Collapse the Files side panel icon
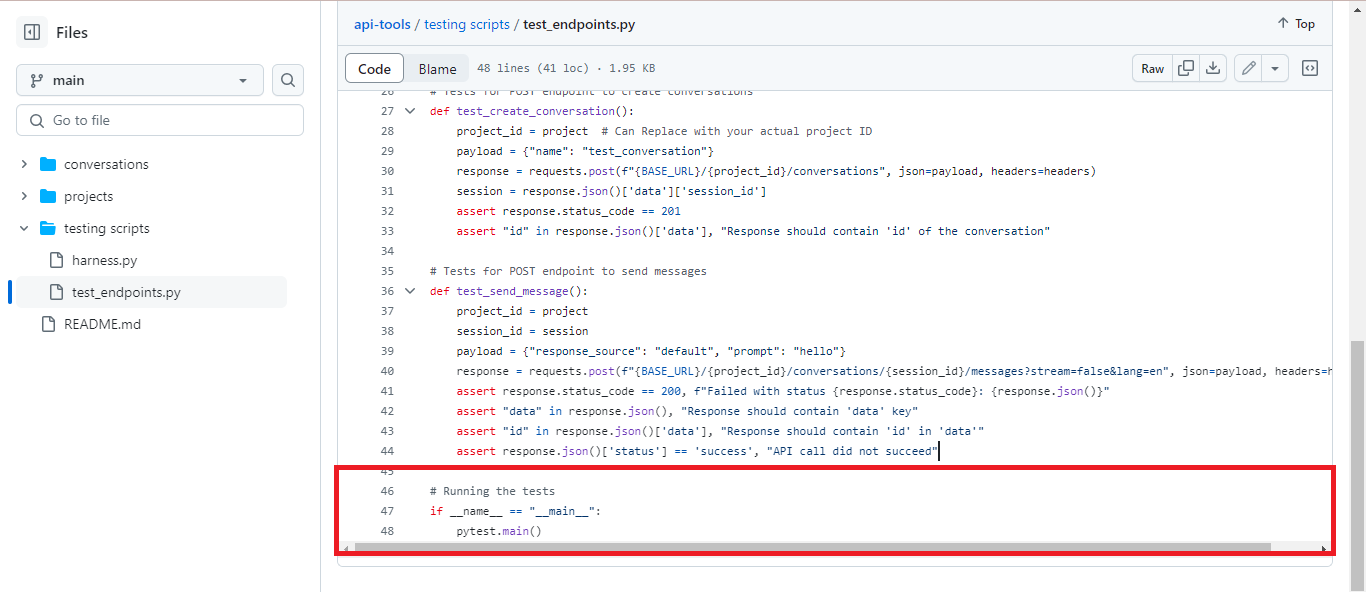Screen dimensions: 1366x592 pos(32,32)
